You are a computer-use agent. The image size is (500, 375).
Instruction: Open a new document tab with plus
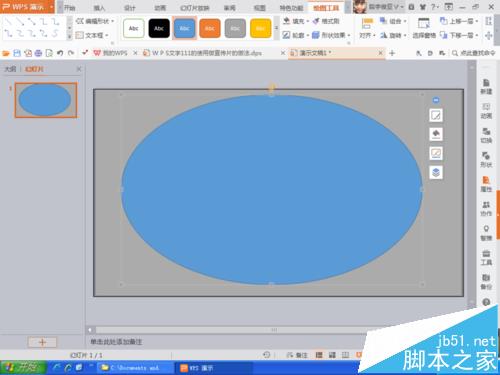(392, 53)
